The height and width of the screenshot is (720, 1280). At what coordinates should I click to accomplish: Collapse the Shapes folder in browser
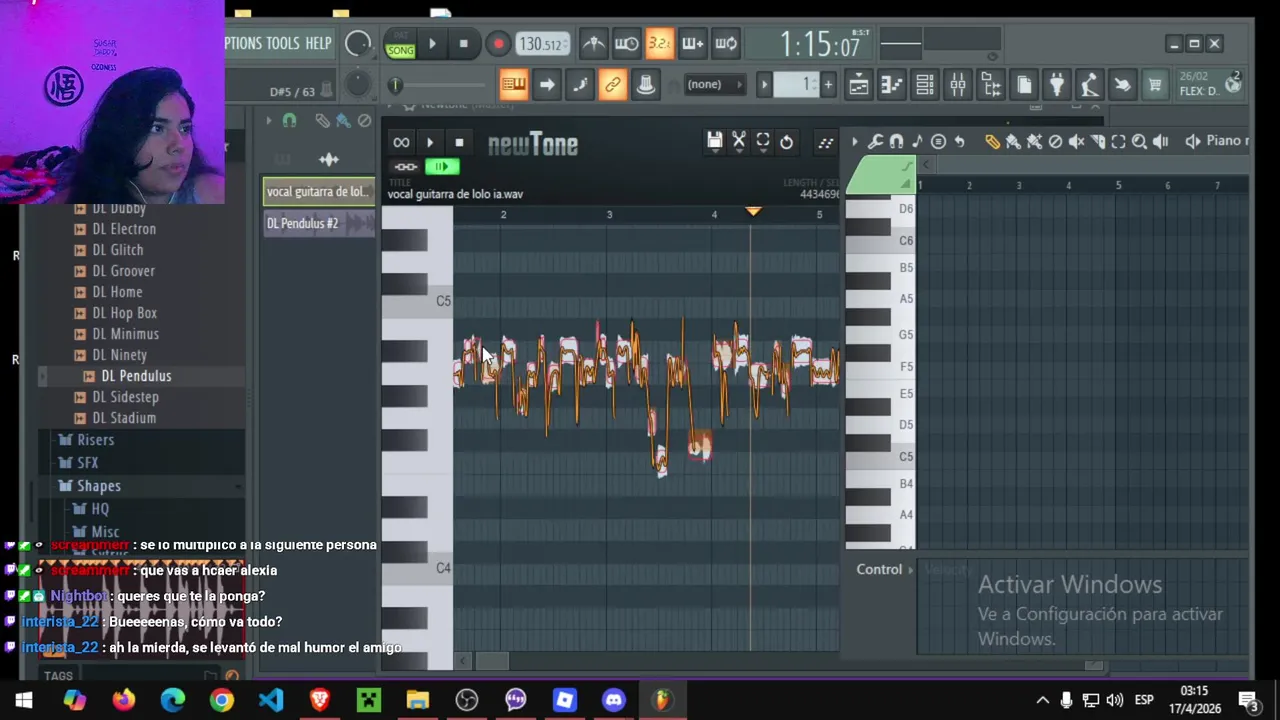tap(99, 486)
